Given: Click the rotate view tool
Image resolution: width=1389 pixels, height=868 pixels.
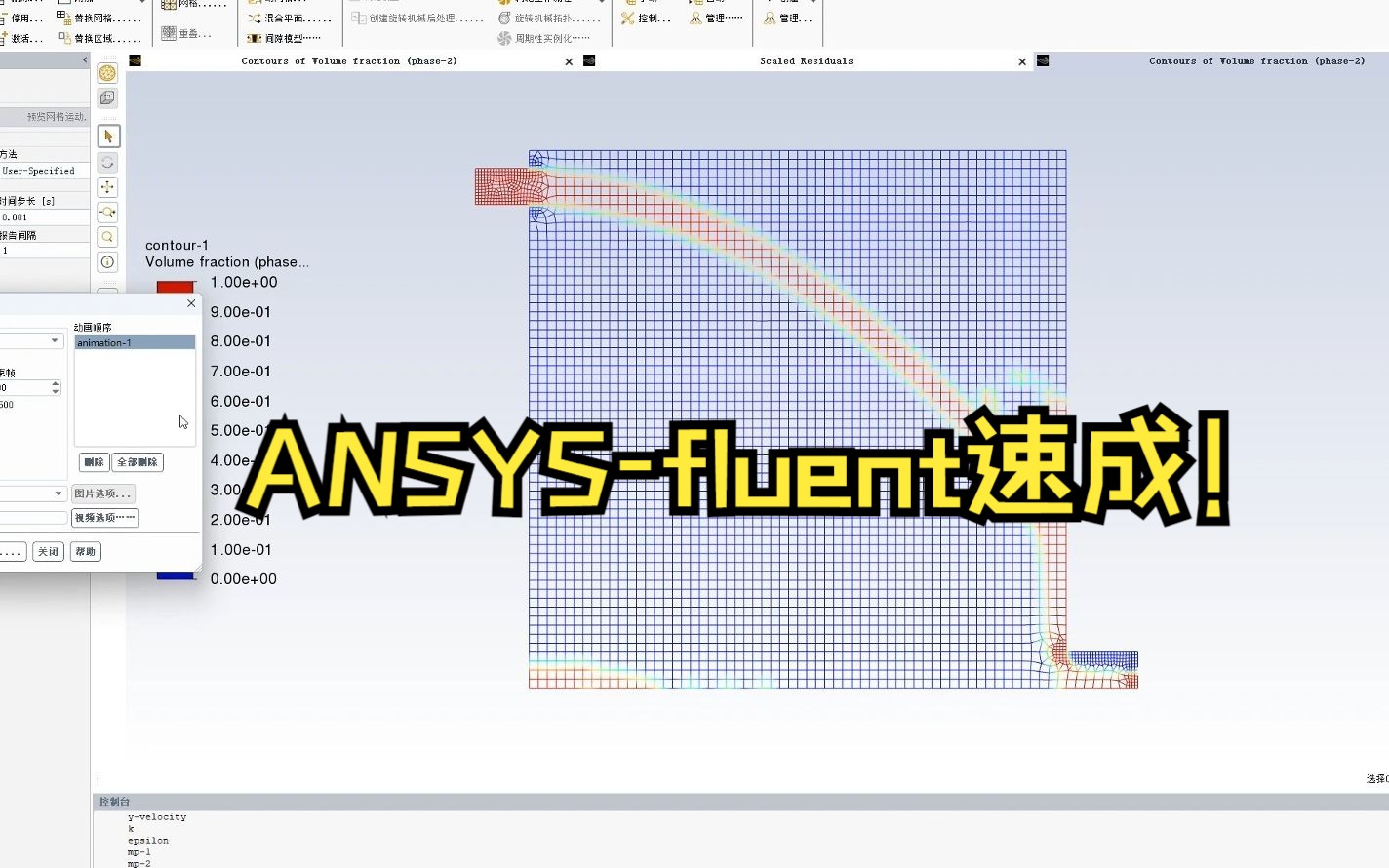Looking at the screenshot, I should 107,163.
